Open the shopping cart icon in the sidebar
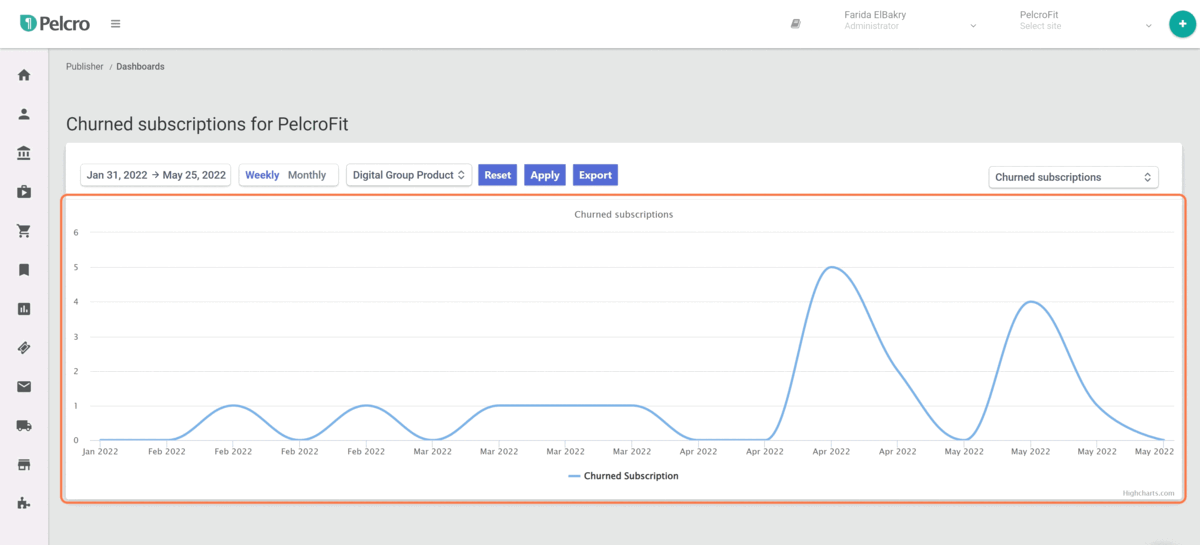The width and height of the screenshot is (1200, 545). [x=24, y=231]
